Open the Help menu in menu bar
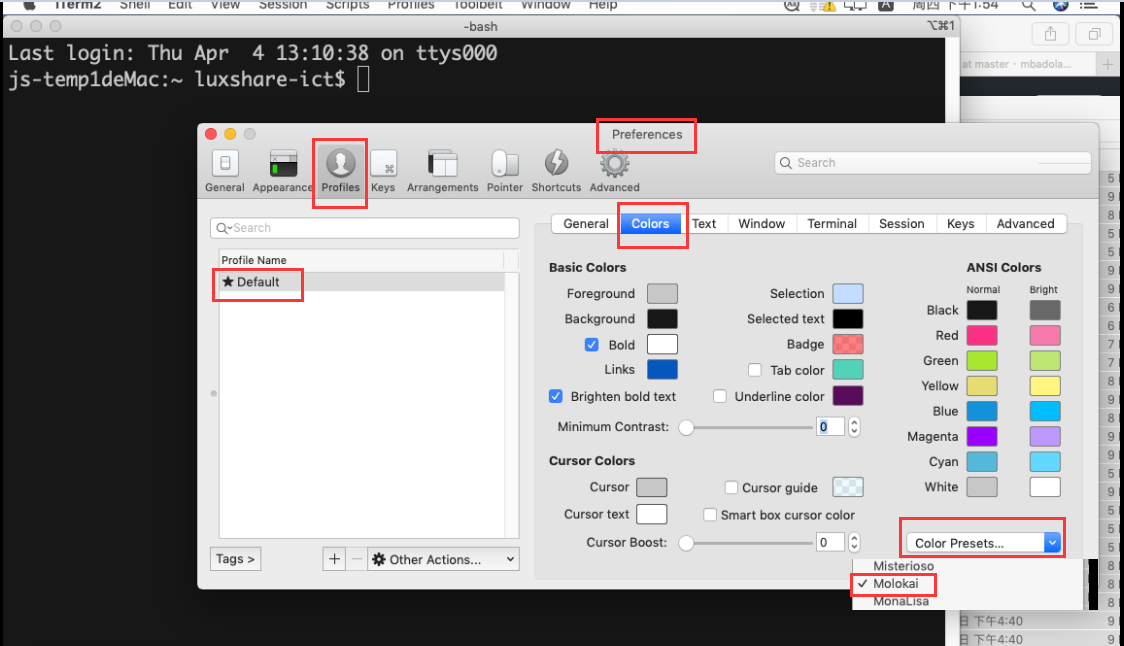Viewport: 1124px width, 646px height. (x=603, y=5)
